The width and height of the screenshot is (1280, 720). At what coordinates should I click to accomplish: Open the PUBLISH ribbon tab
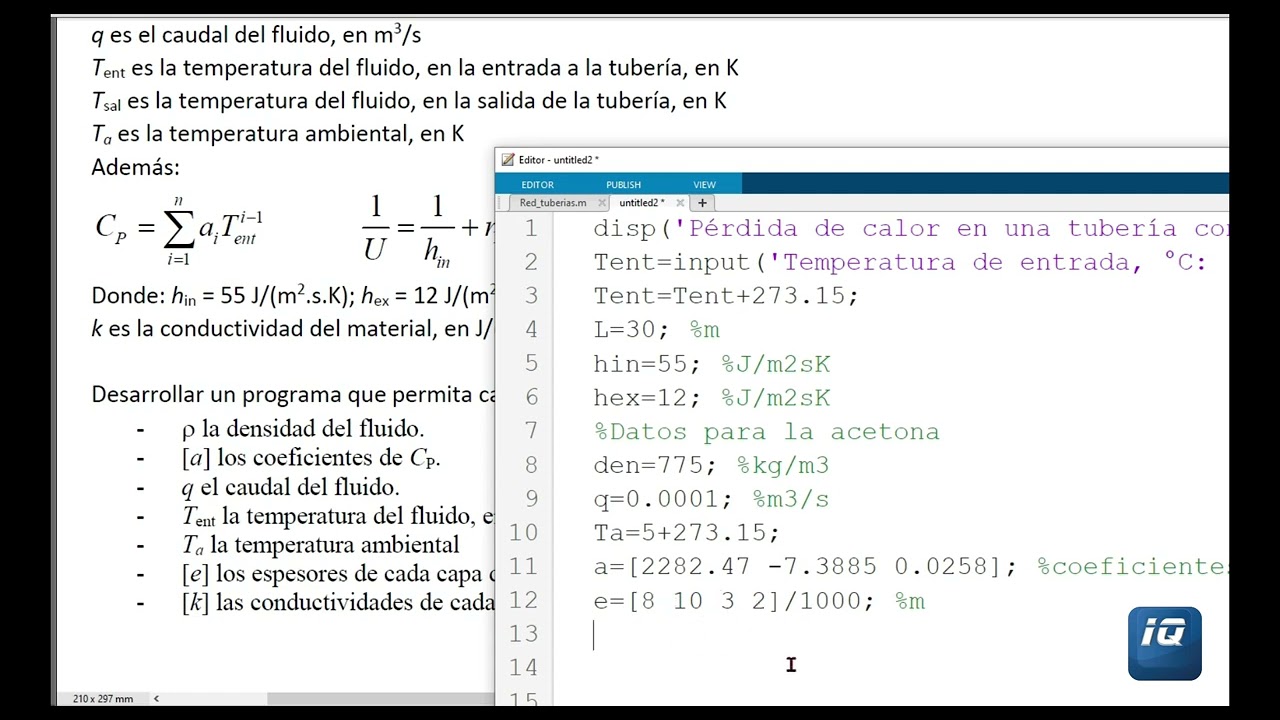[x=623, y=184]
